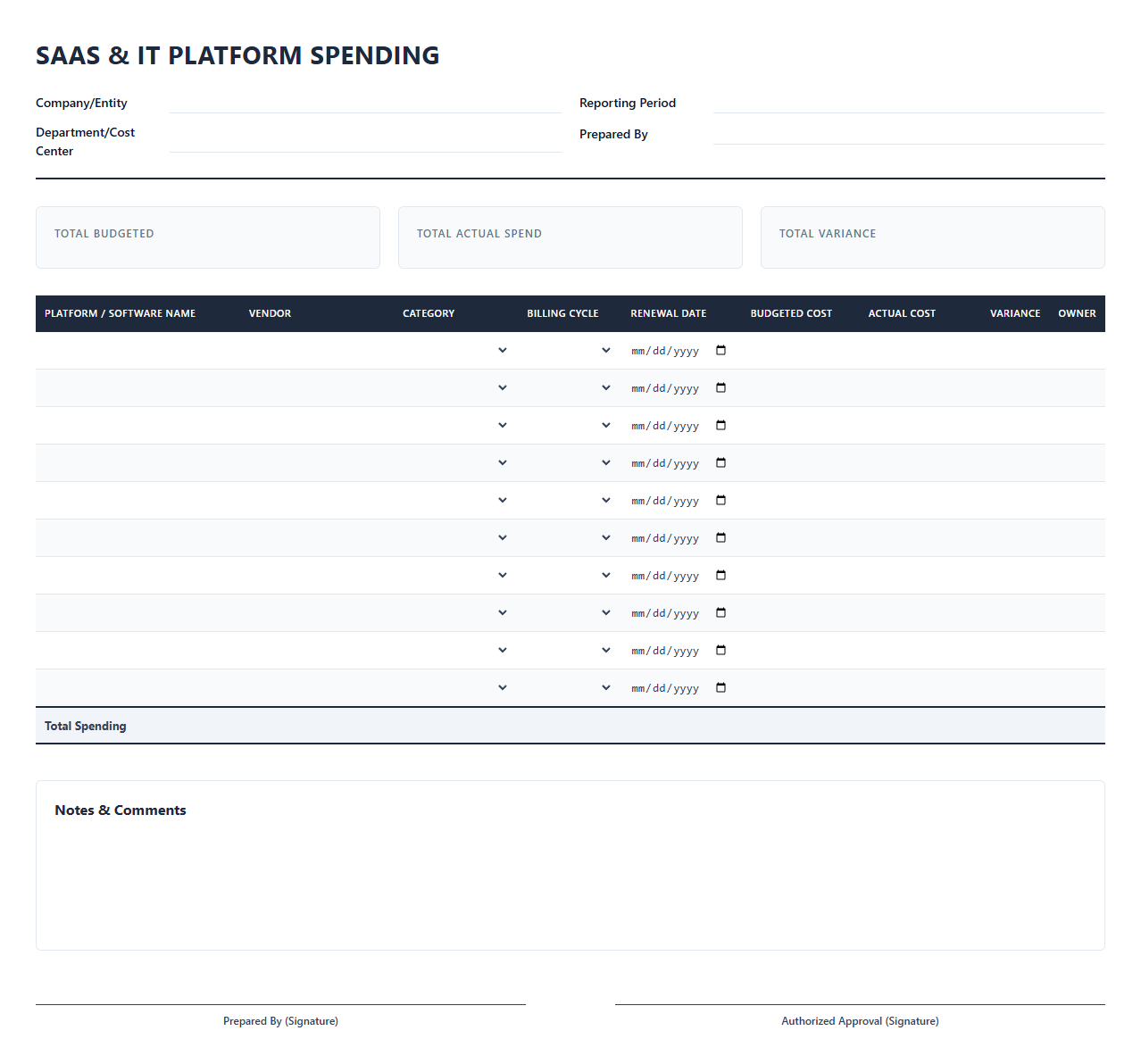The image size is (1141, 1064).
Task: Expand Billing Cycle dropdown in tenth row
Action: (x=569, y=688)
